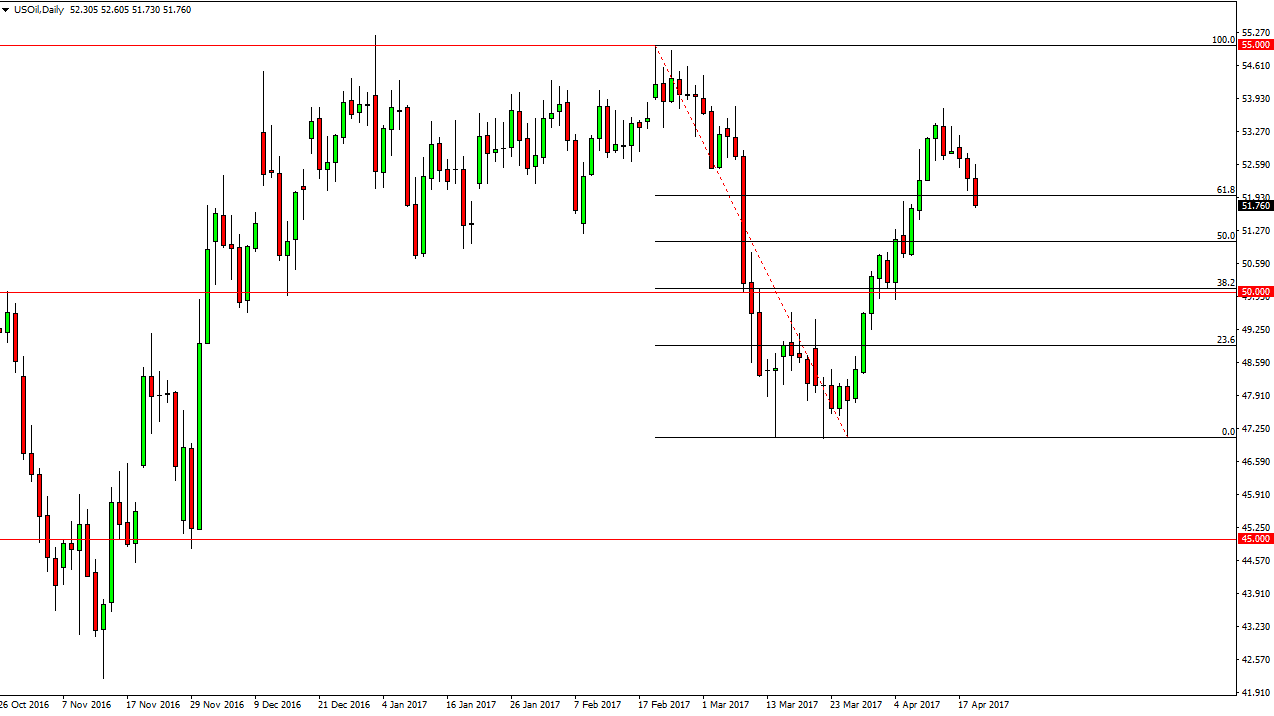Click the 38.2 Fibonacci level label

coord(1225,283)
